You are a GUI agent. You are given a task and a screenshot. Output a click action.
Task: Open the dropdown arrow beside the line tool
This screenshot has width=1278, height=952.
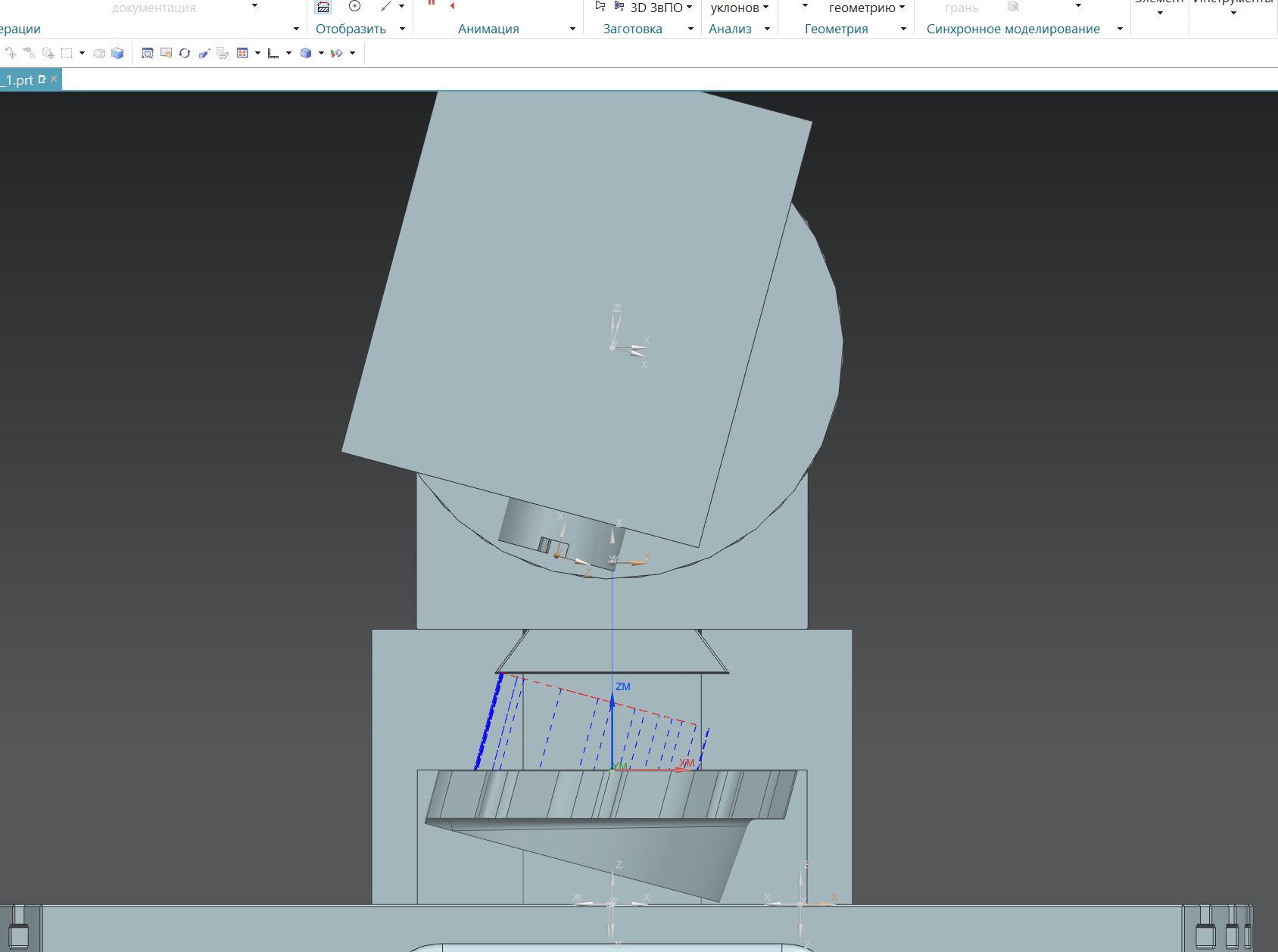pos(401,6)
